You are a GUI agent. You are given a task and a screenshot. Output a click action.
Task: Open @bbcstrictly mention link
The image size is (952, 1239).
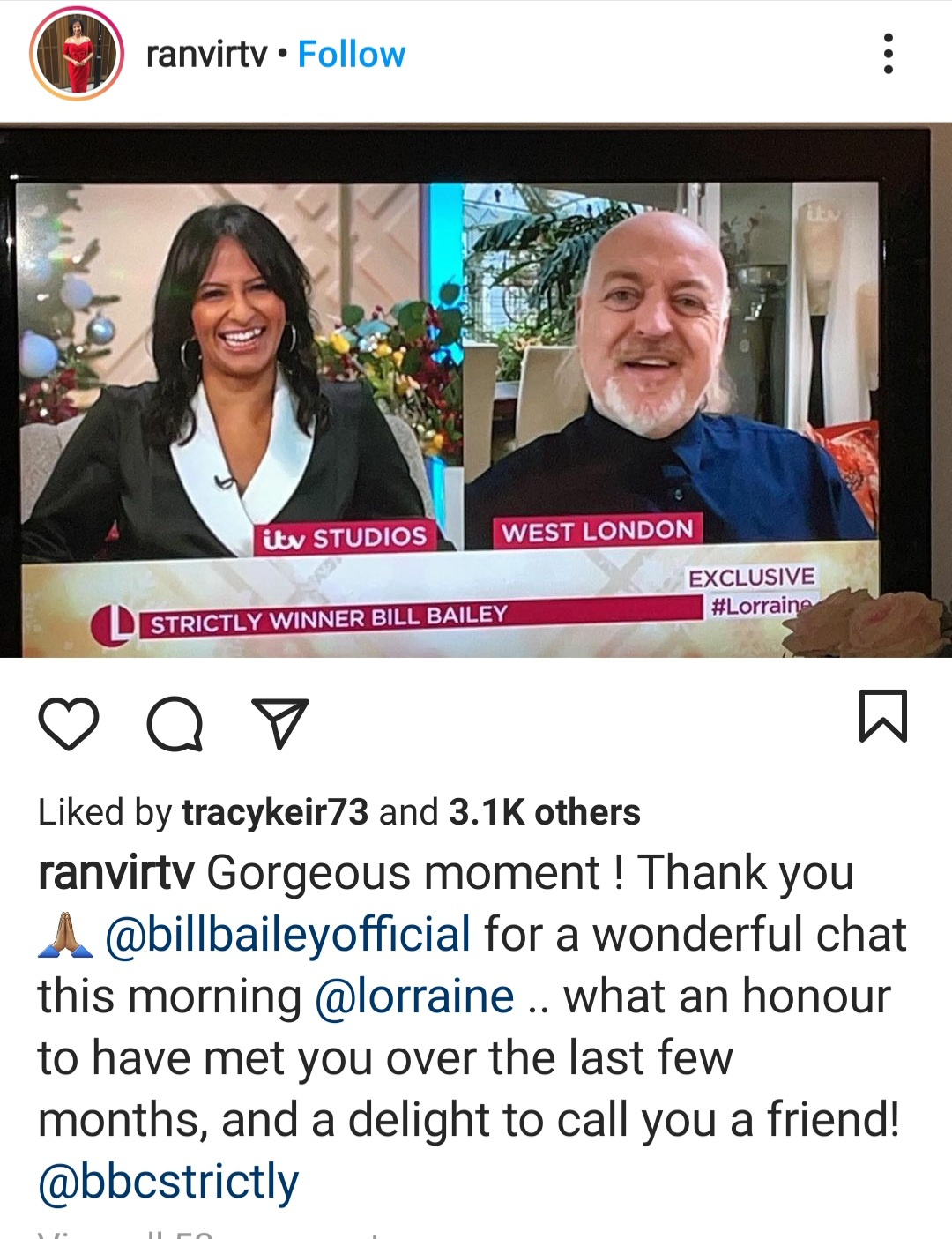168,1182
